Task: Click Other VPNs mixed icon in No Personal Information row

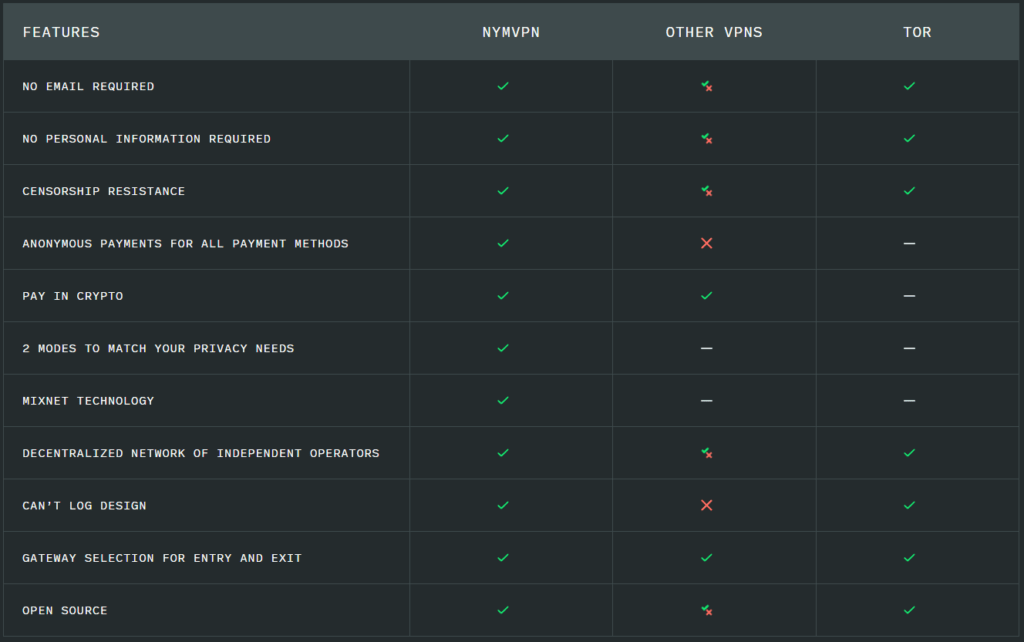Action: coord(707,138)
